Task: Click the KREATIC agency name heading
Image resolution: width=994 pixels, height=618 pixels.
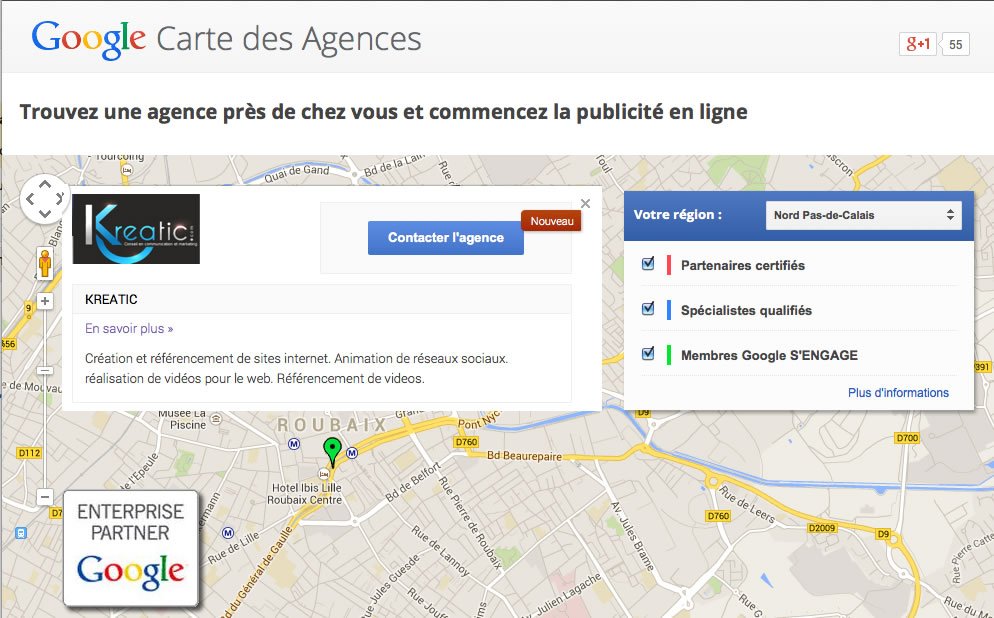Action: pyautogui.click(x=111, y=299)
